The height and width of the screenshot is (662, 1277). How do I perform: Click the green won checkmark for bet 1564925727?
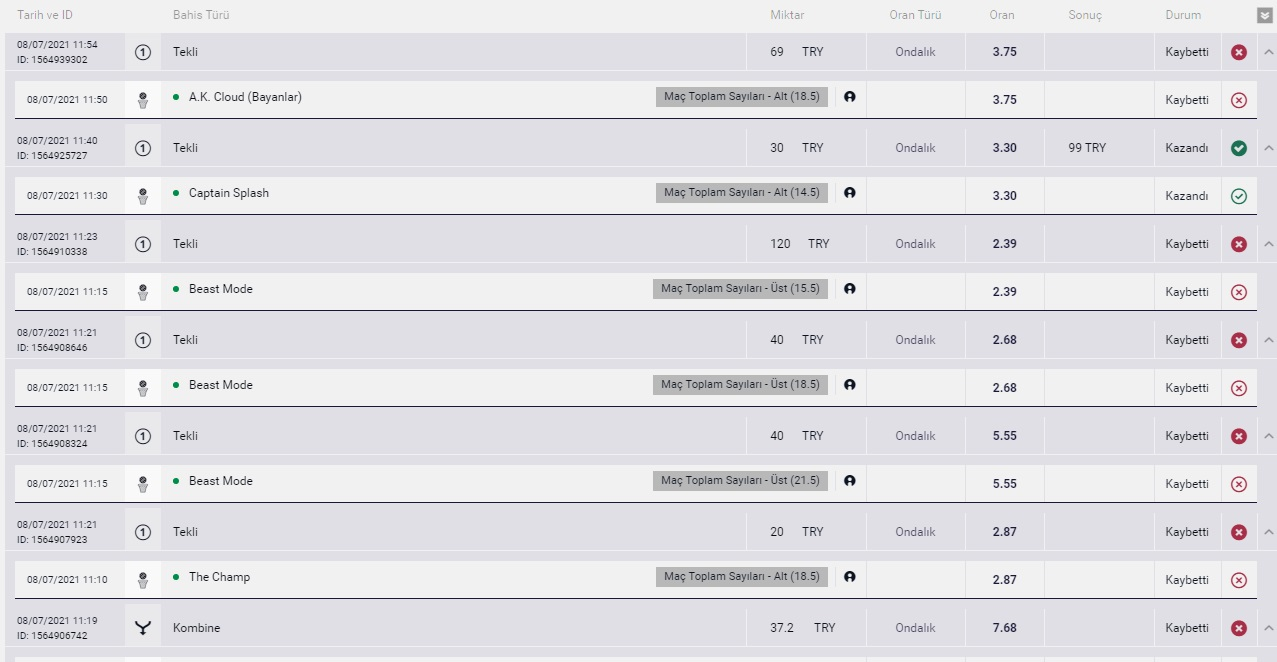(x=1239, y=148)
